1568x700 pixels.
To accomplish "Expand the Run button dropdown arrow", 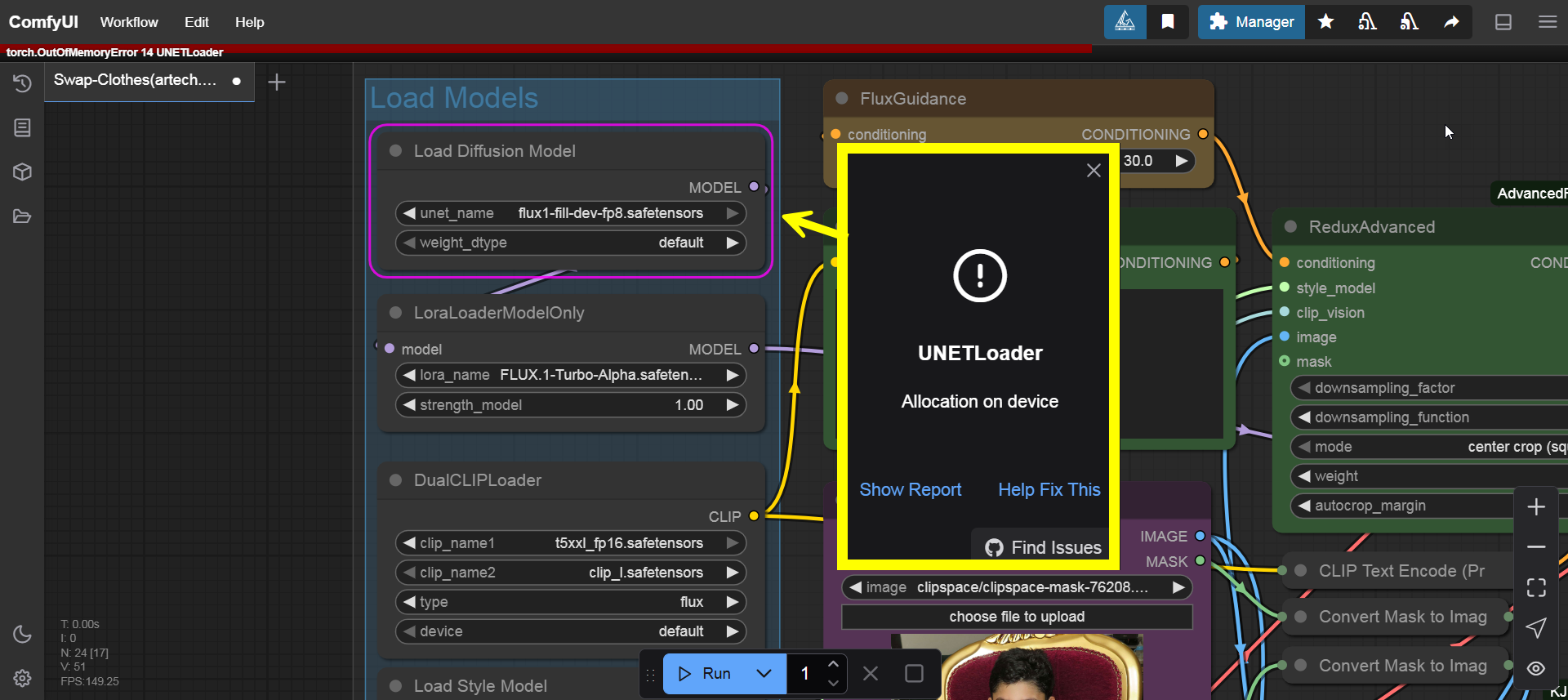I will [764, 674].
